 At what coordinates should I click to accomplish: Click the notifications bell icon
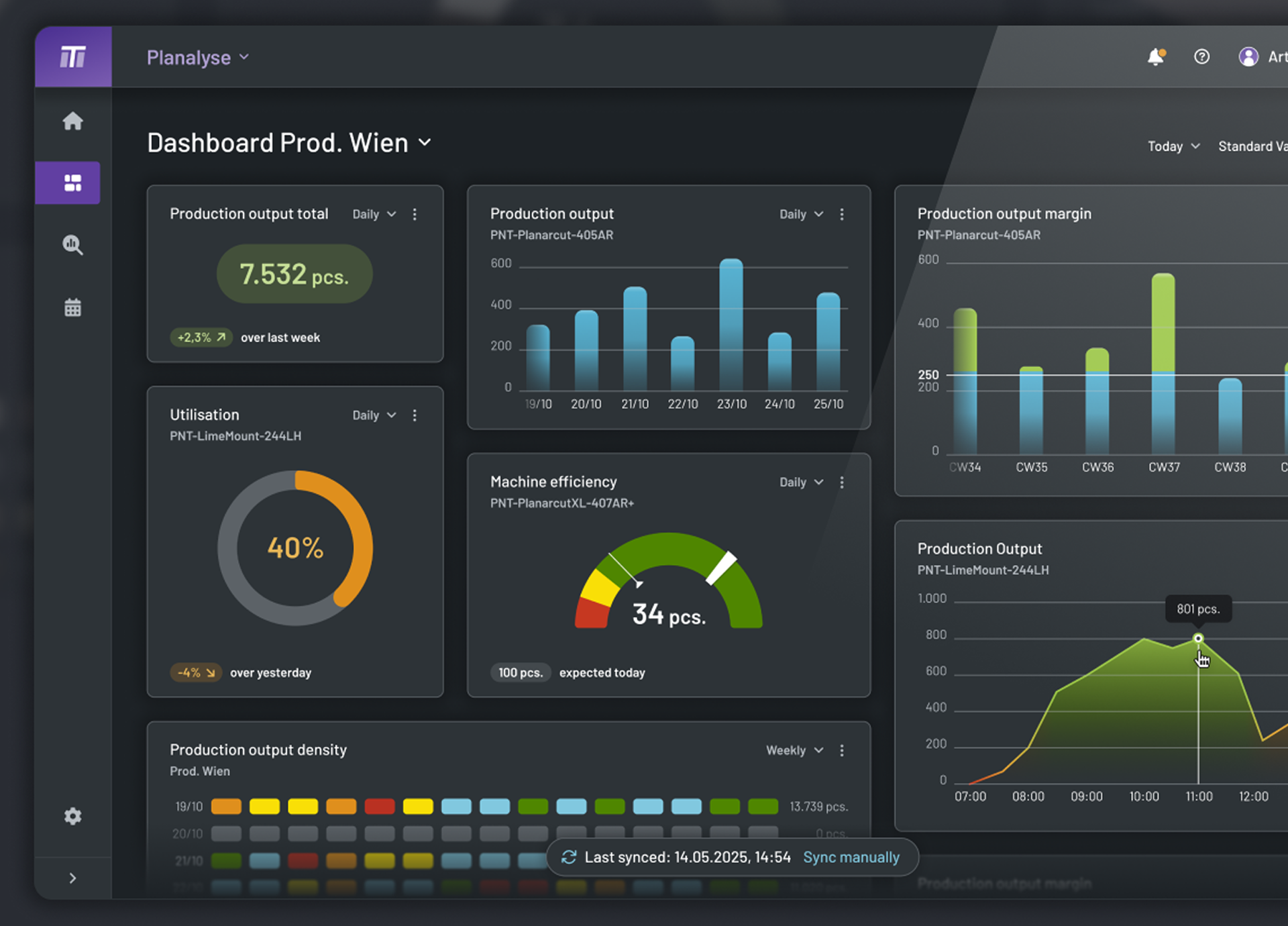[1155, 57]
